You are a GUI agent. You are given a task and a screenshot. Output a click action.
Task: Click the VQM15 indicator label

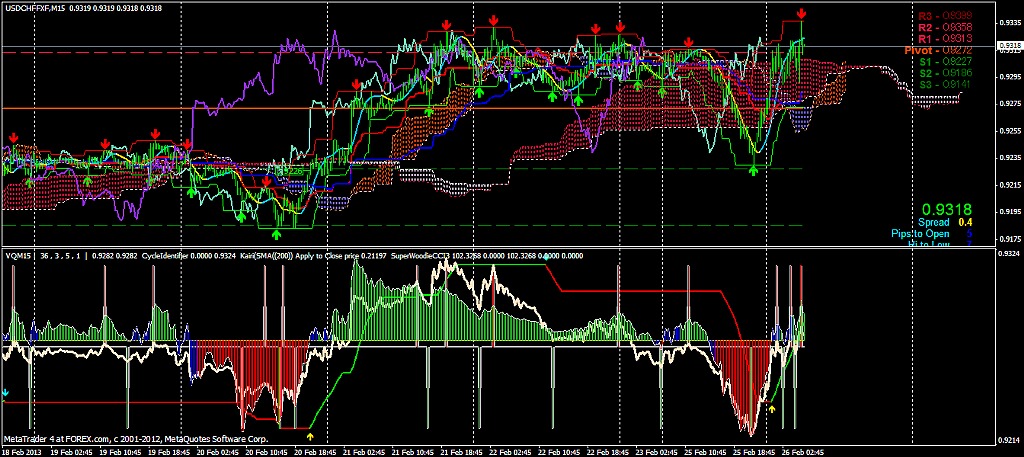coord(17,256)
